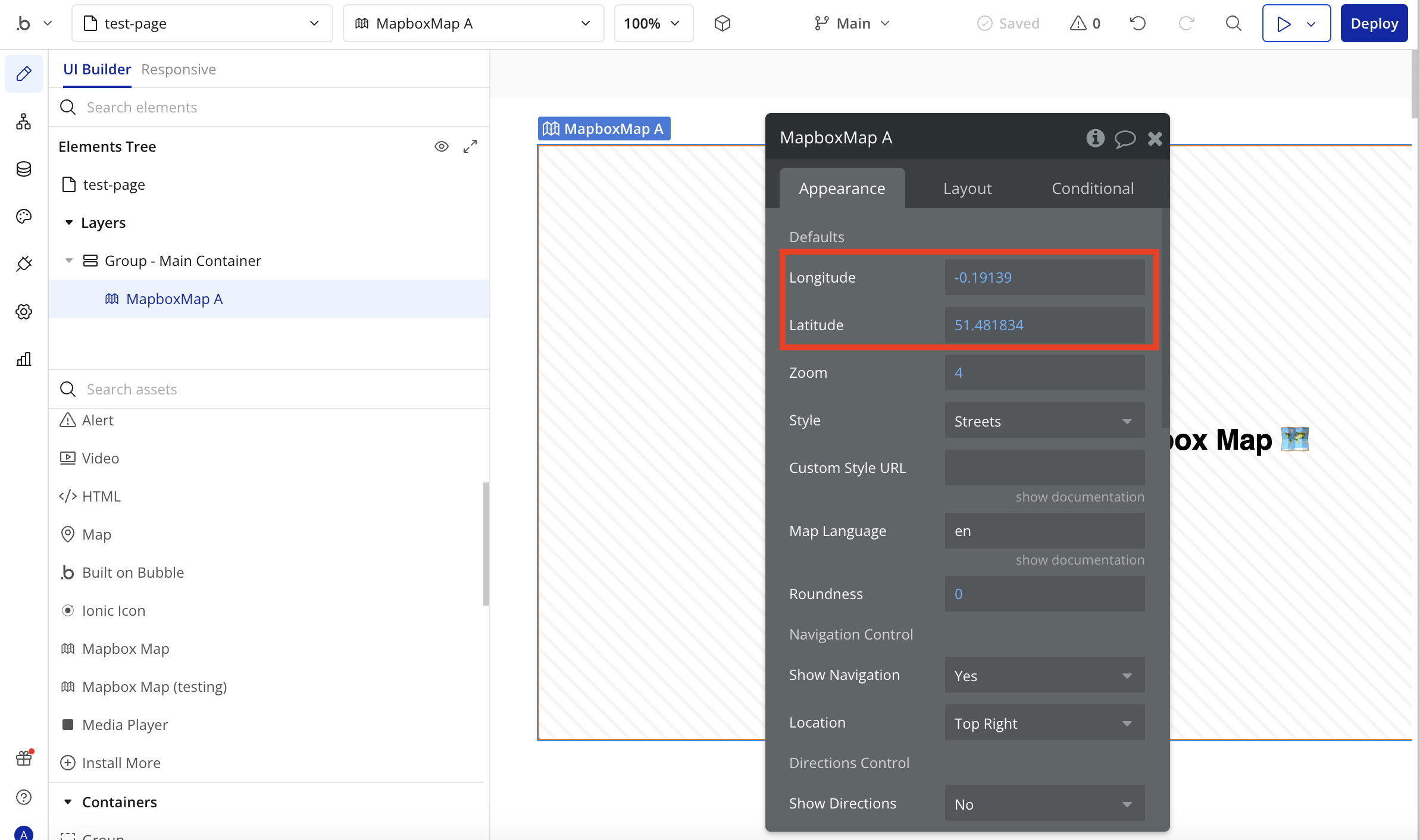Open the Style dropdown showing Streets
The image size is (1420, 840).
point(1044,421)
